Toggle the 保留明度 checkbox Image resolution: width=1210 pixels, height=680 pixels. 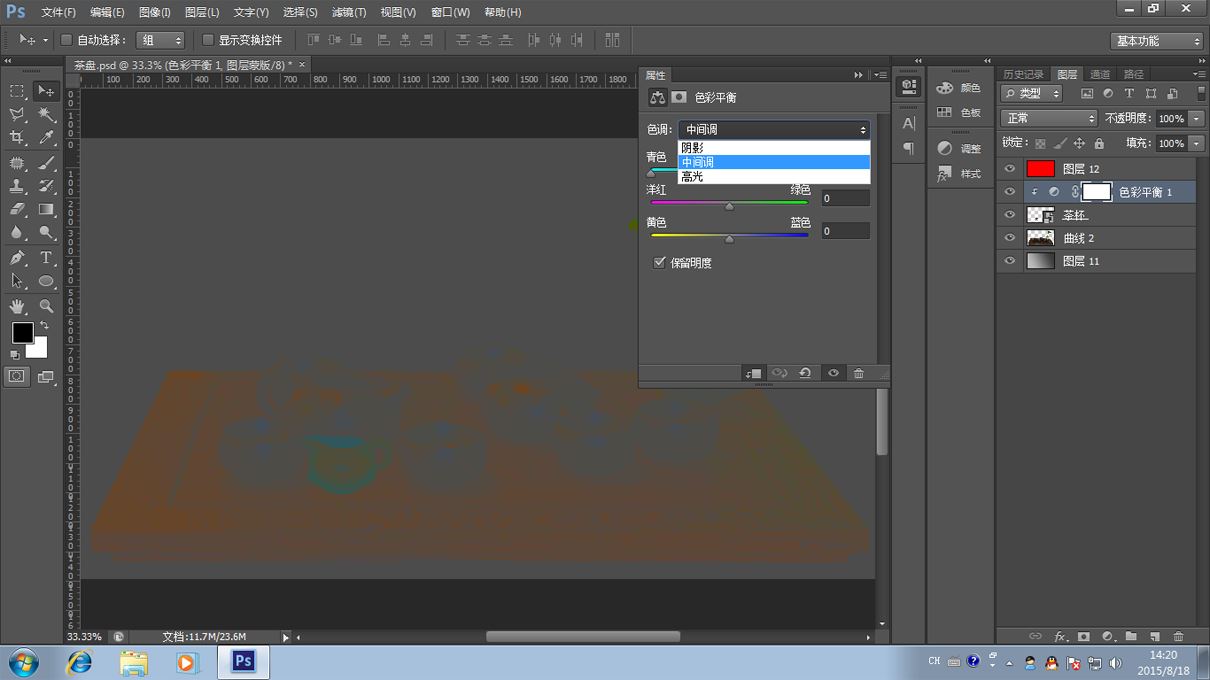(659, 263)
